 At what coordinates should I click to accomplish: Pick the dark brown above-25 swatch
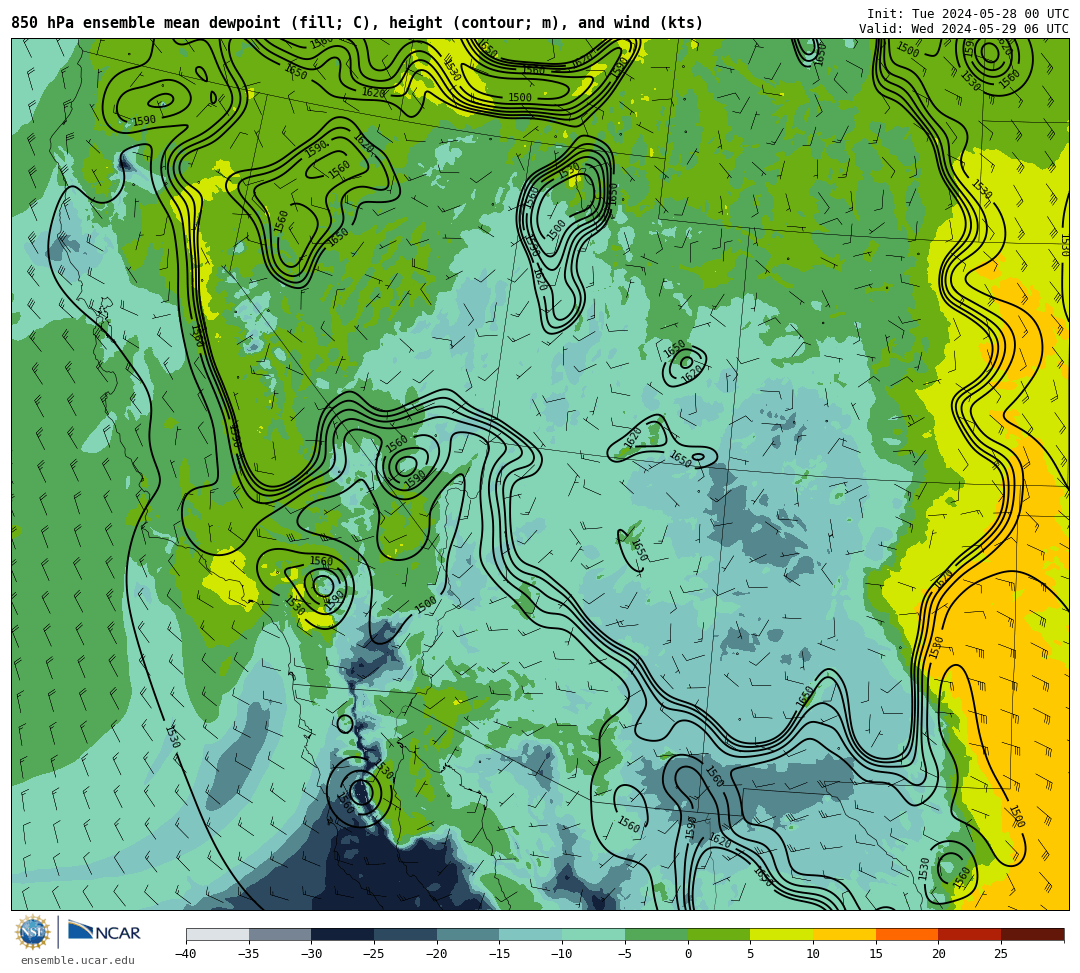coord(1032,934)
